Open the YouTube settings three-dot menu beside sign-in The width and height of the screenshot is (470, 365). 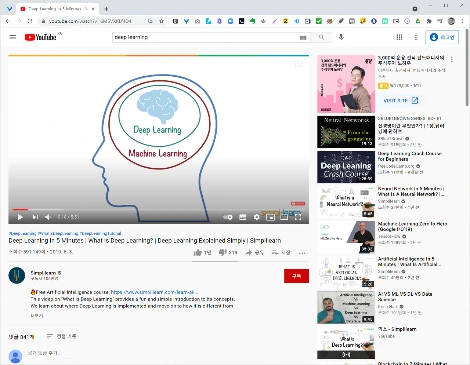[416, 37]
